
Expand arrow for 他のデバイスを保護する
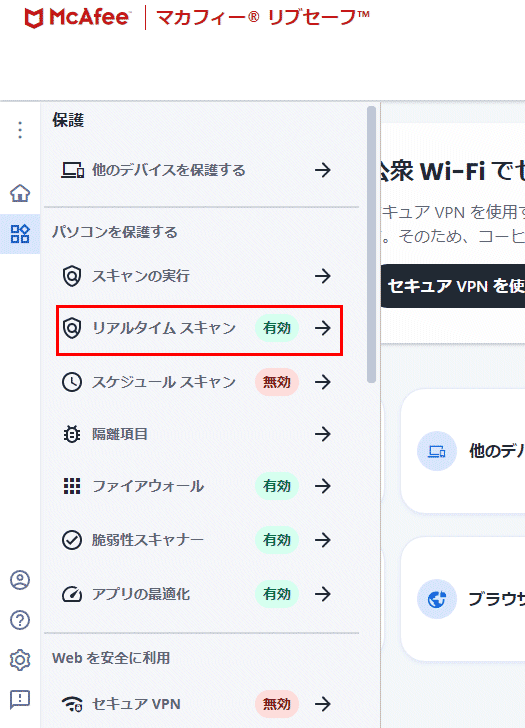323,170
